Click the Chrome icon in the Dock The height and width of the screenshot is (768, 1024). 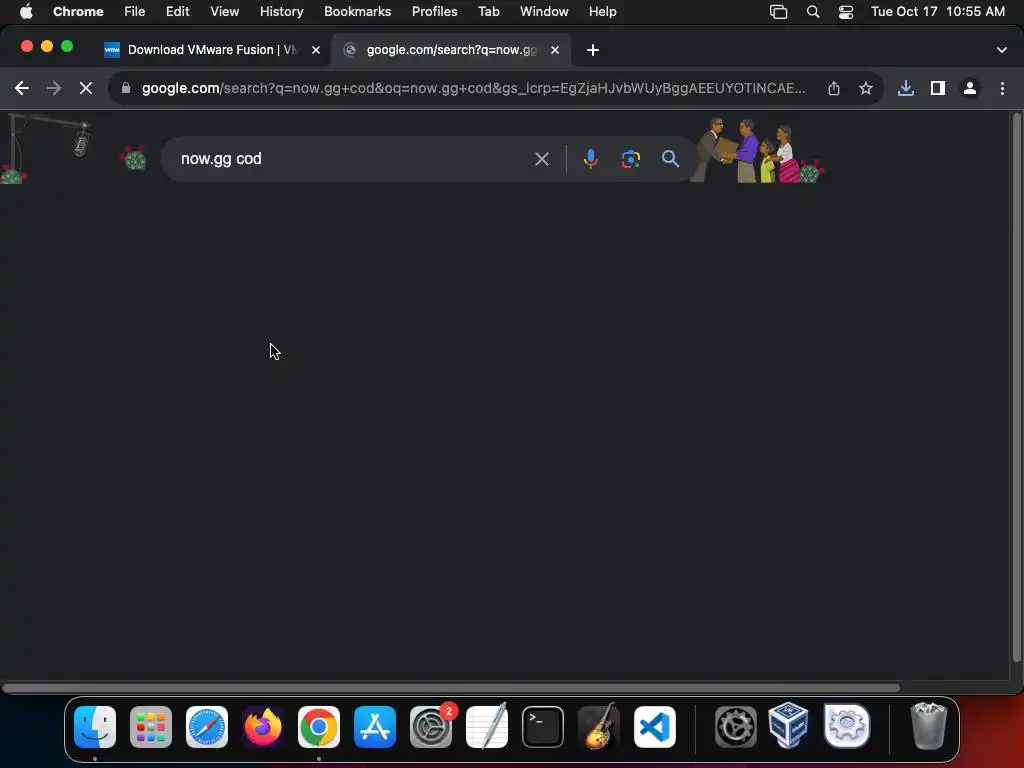(319, 727)
